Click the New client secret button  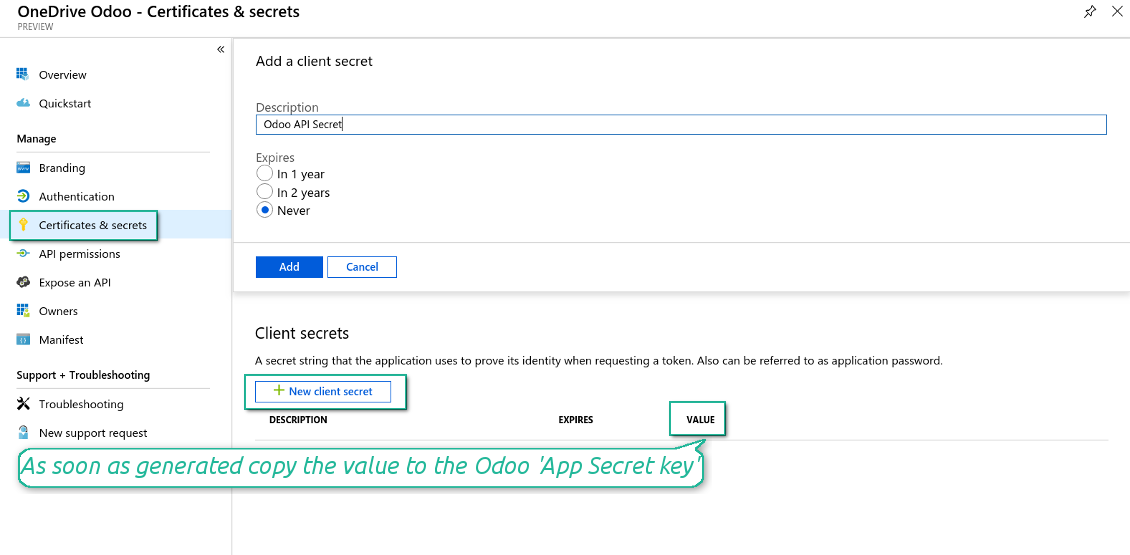pos(323,392)
